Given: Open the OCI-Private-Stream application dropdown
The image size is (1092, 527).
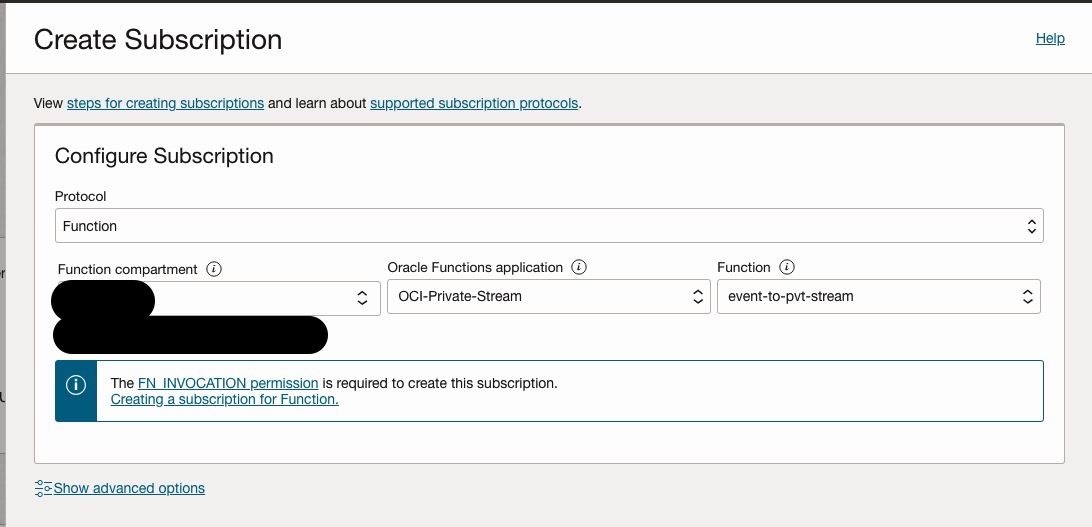Looking at the screenshot, I should point(549,297).
